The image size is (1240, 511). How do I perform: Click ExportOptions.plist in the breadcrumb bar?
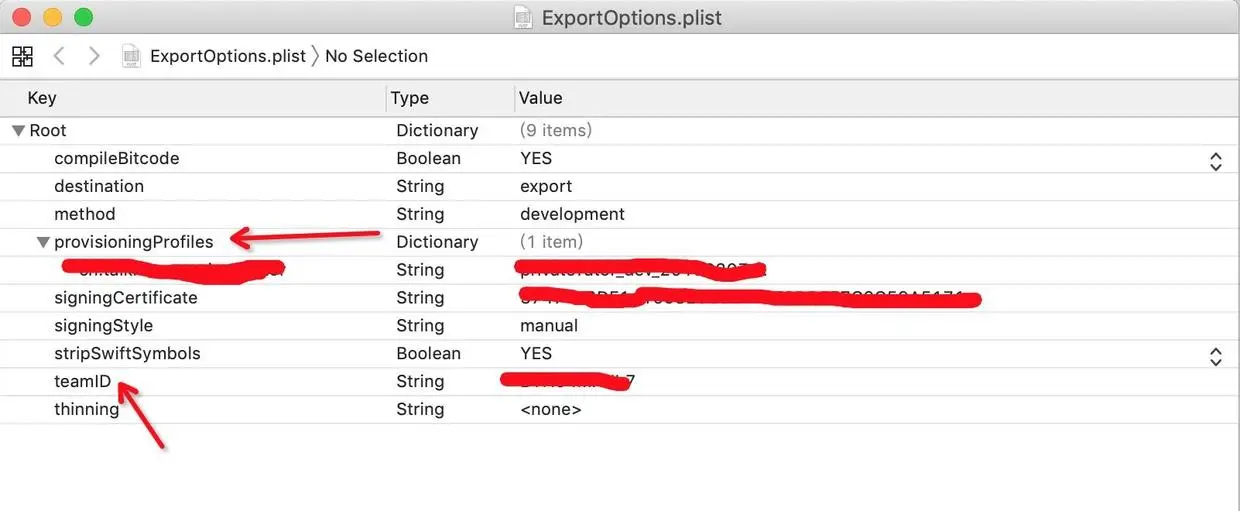pyautogui.click(x=227, y=56)
